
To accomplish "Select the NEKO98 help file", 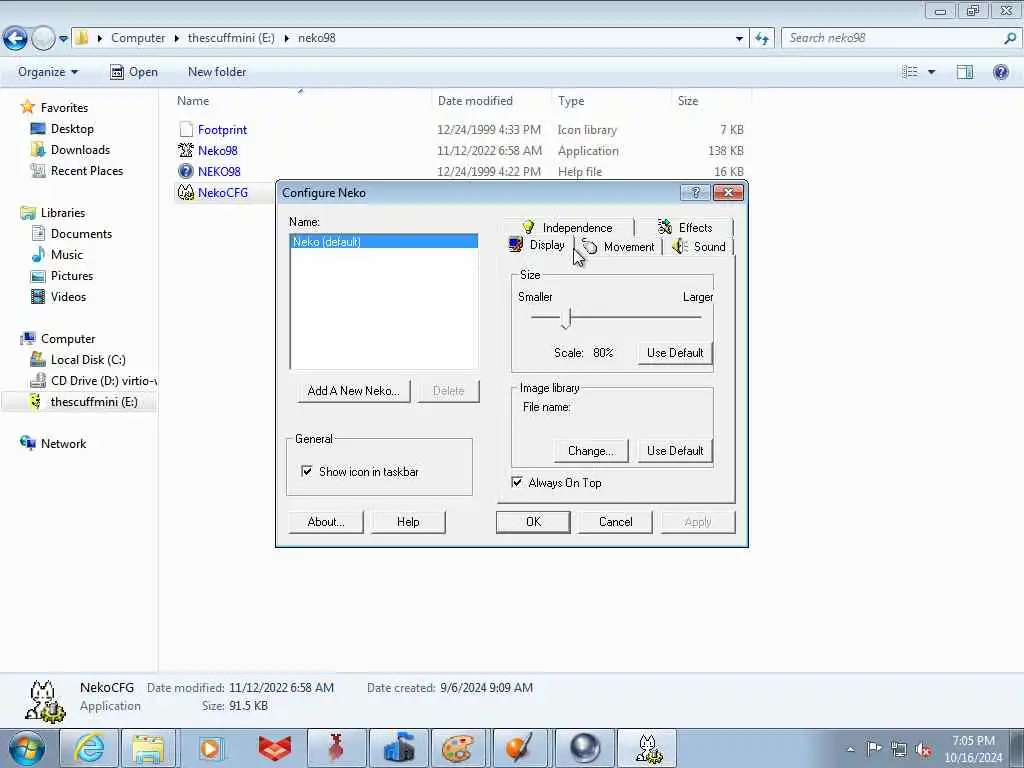I will [x=219, y=171].
